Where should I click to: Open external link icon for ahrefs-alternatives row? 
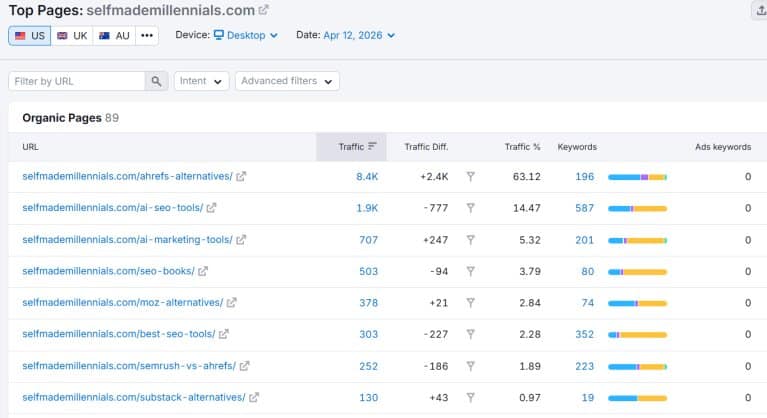click(241, 176)
